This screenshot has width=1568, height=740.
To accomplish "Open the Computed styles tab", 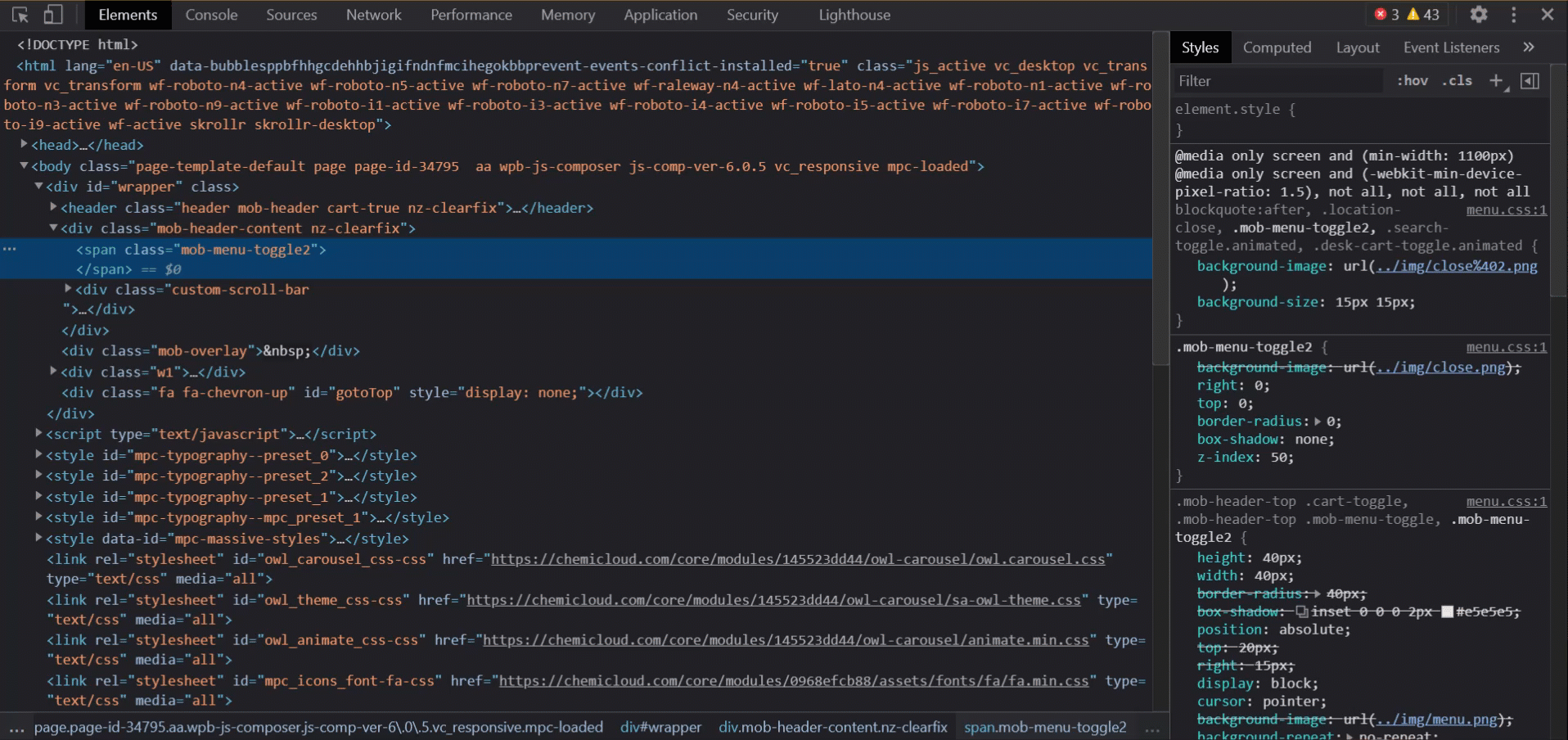I will click(1277, 47).
